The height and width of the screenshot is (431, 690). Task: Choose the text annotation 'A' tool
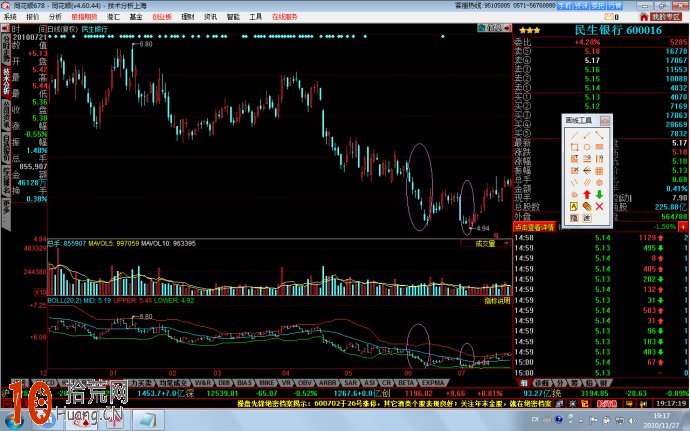tap(573, 206)
